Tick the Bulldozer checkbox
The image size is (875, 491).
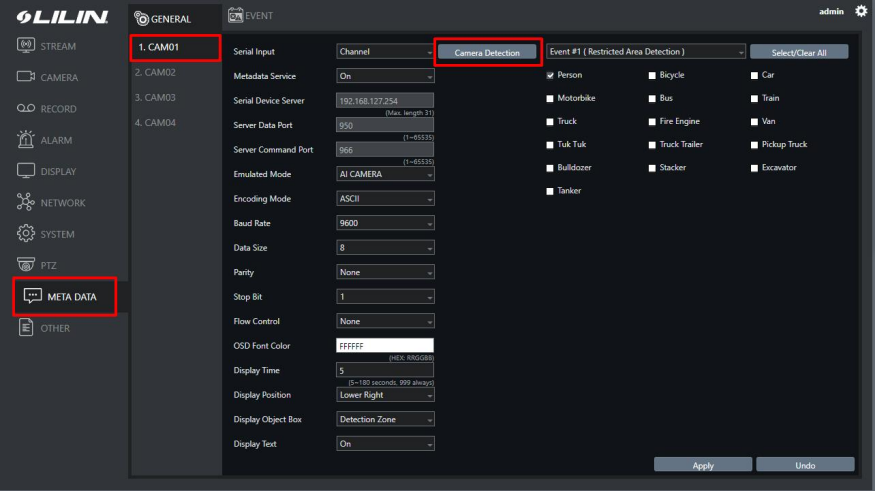point(550,168)
